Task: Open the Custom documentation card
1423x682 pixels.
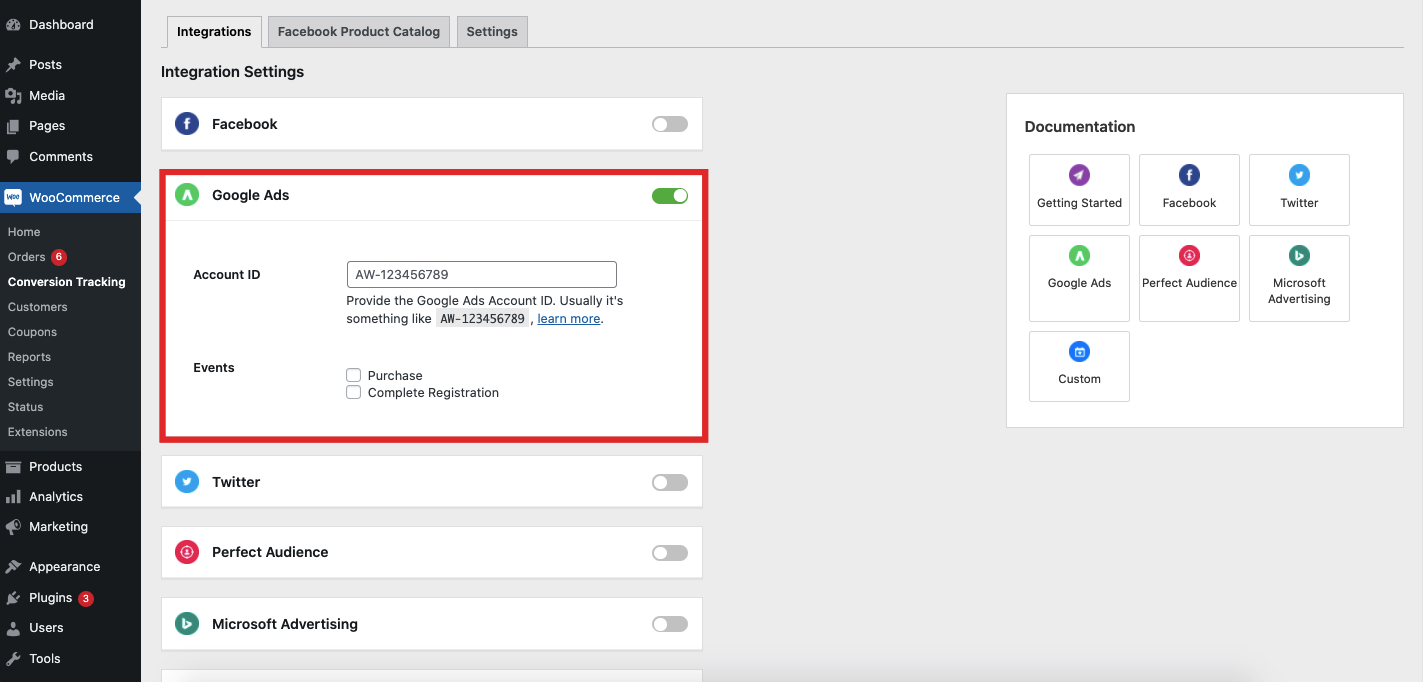Action: pyautogui.click(x=1079, y=365)
